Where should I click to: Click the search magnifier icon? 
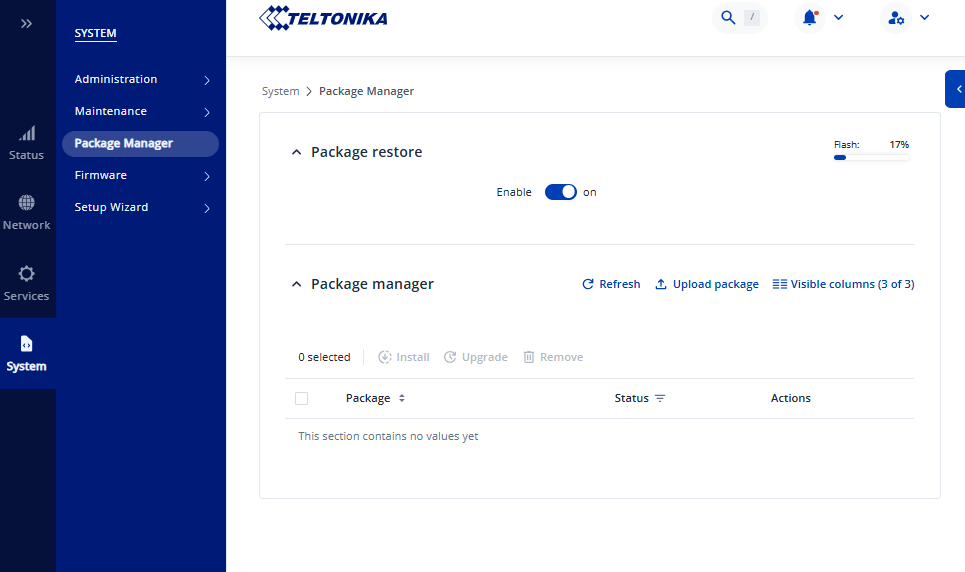point(728,18)
